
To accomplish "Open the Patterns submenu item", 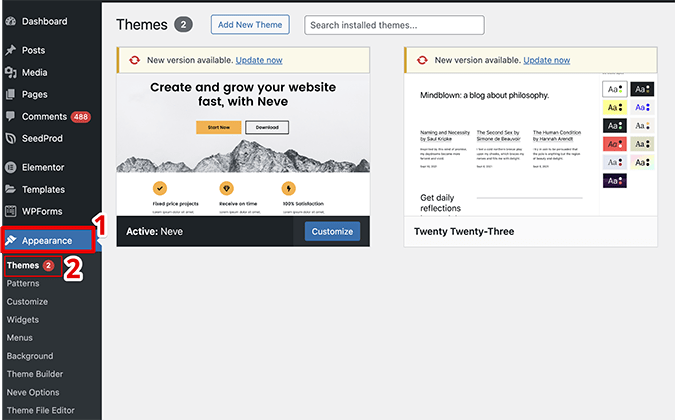I will tap(23, 284).
